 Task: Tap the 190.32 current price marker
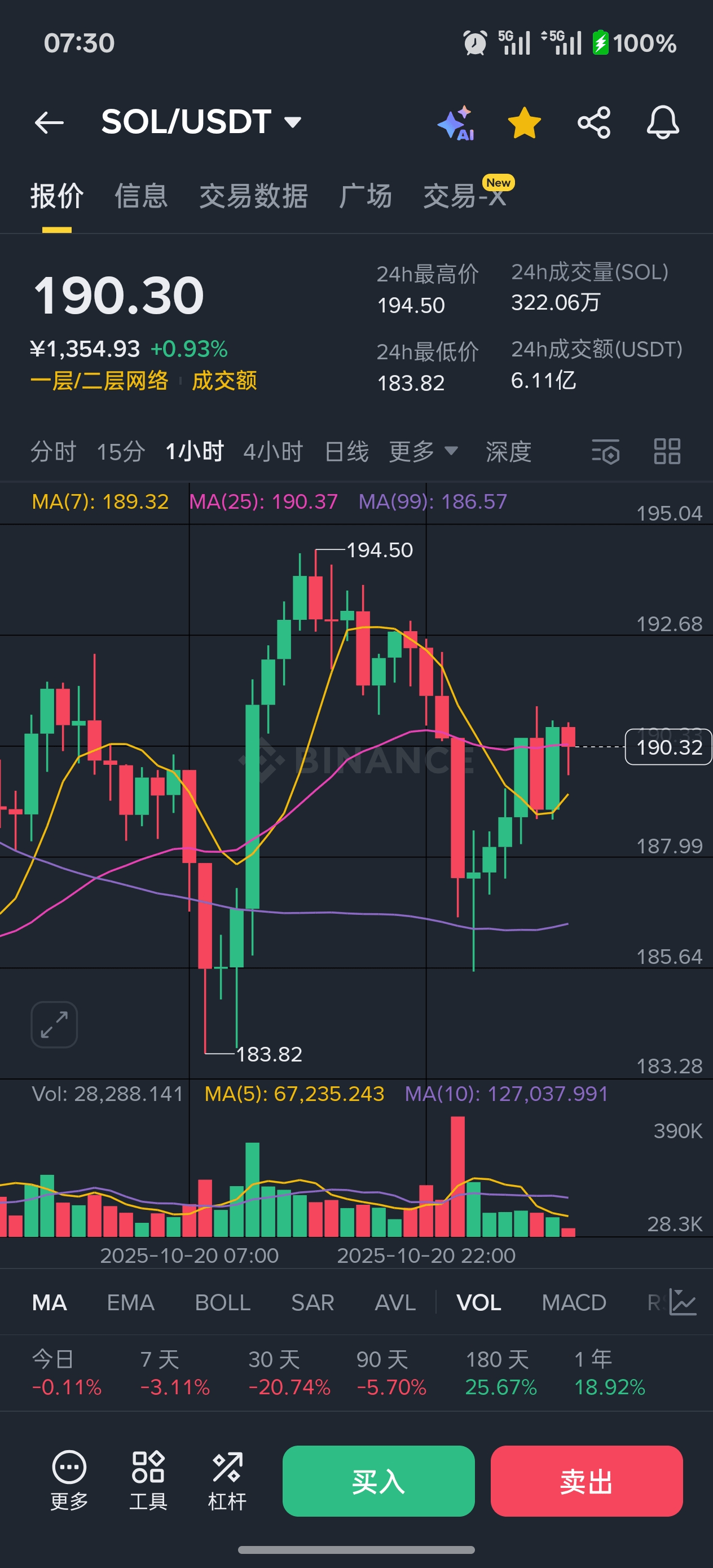(x=668, y=747)
